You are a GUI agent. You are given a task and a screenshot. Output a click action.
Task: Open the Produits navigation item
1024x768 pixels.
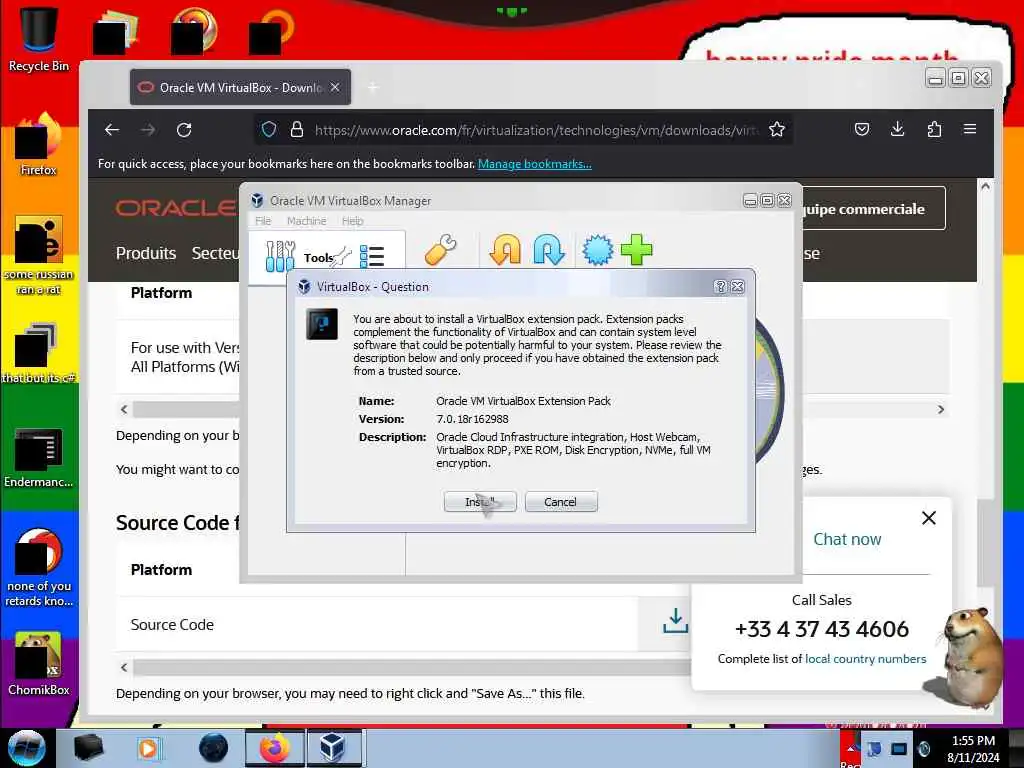pos(146,253)
